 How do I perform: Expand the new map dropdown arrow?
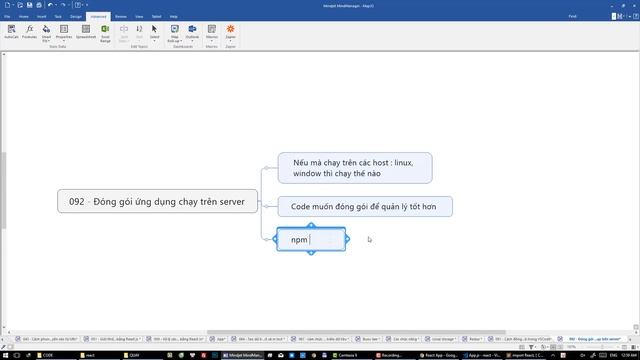13,5
